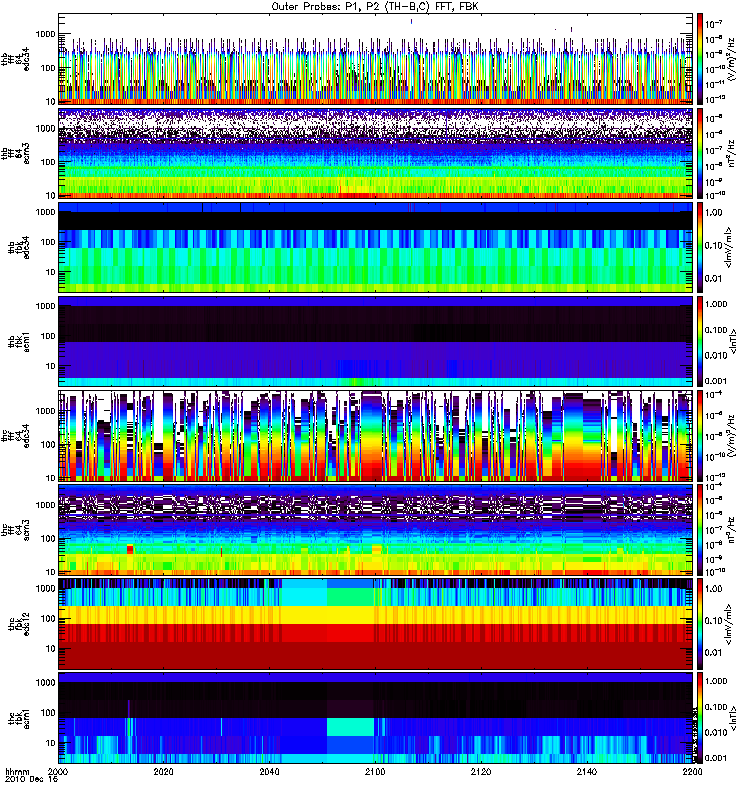This screenshot has height=800, width=750.
Task: Click the 'thc fff 64 edc34' y-axis label
Action: click(x=15, y=436)
